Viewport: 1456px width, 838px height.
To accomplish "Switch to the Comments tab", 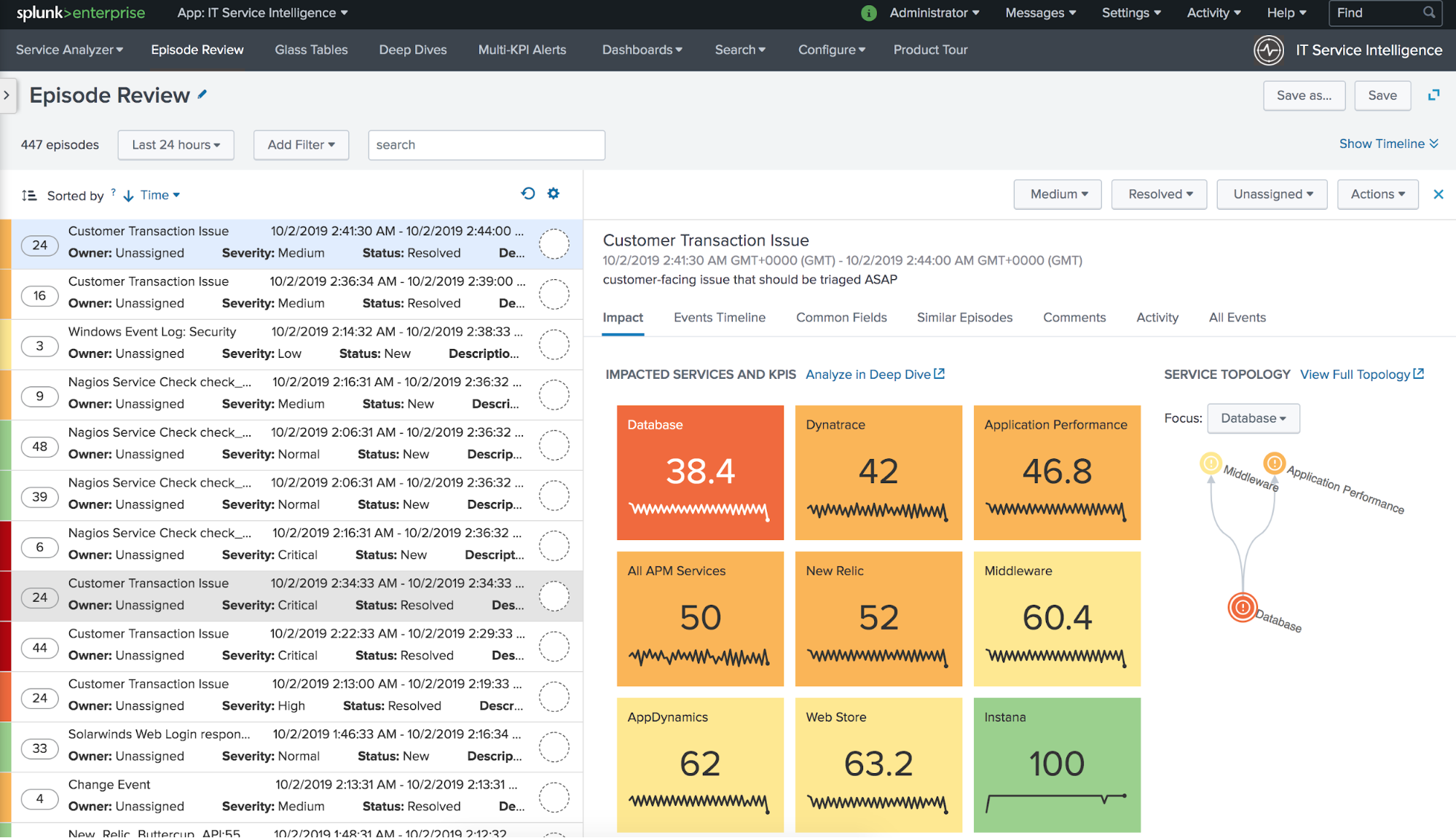I will pos(1074,318).
